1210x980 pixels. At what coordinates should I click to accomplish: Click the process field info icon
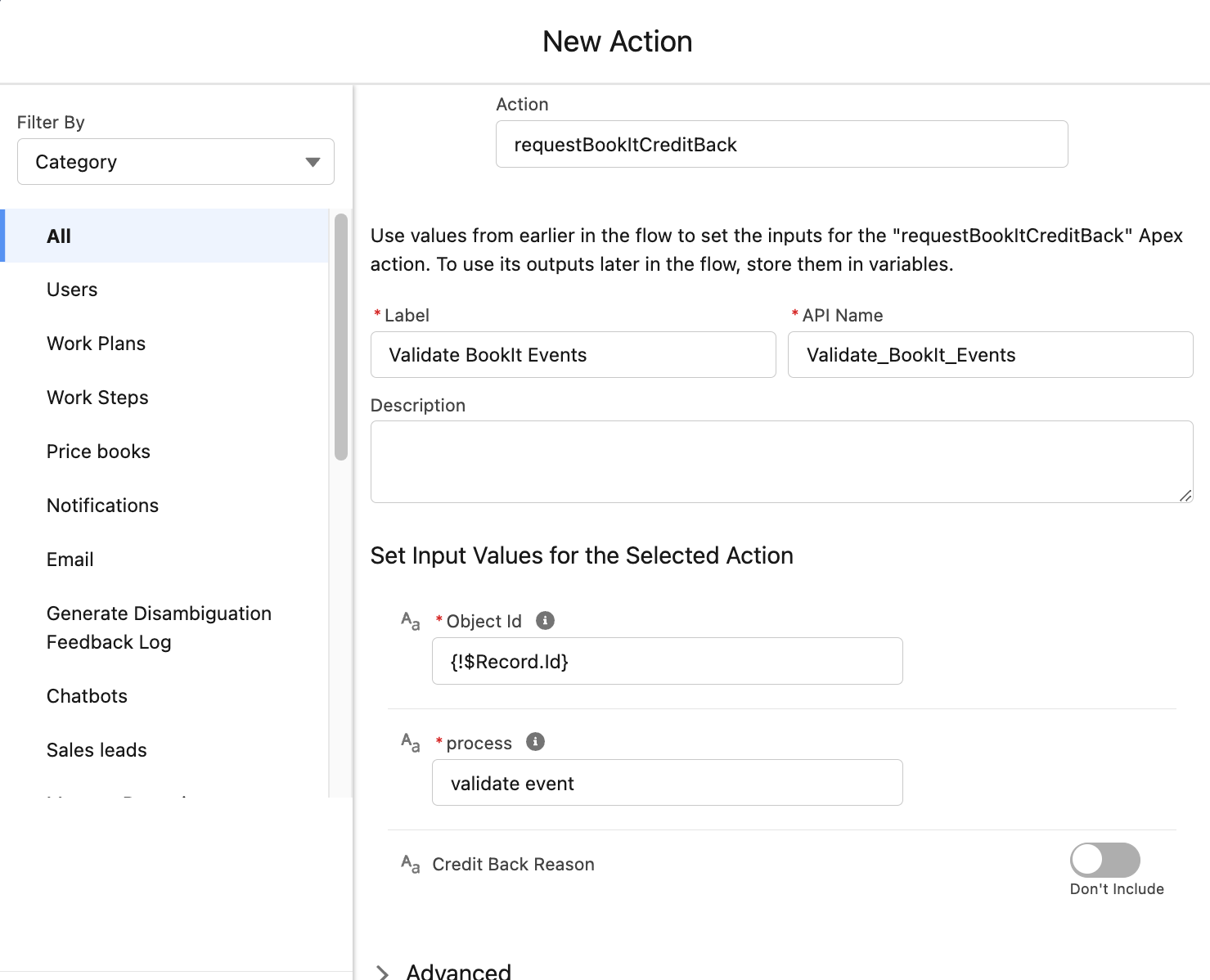point(535,742)
